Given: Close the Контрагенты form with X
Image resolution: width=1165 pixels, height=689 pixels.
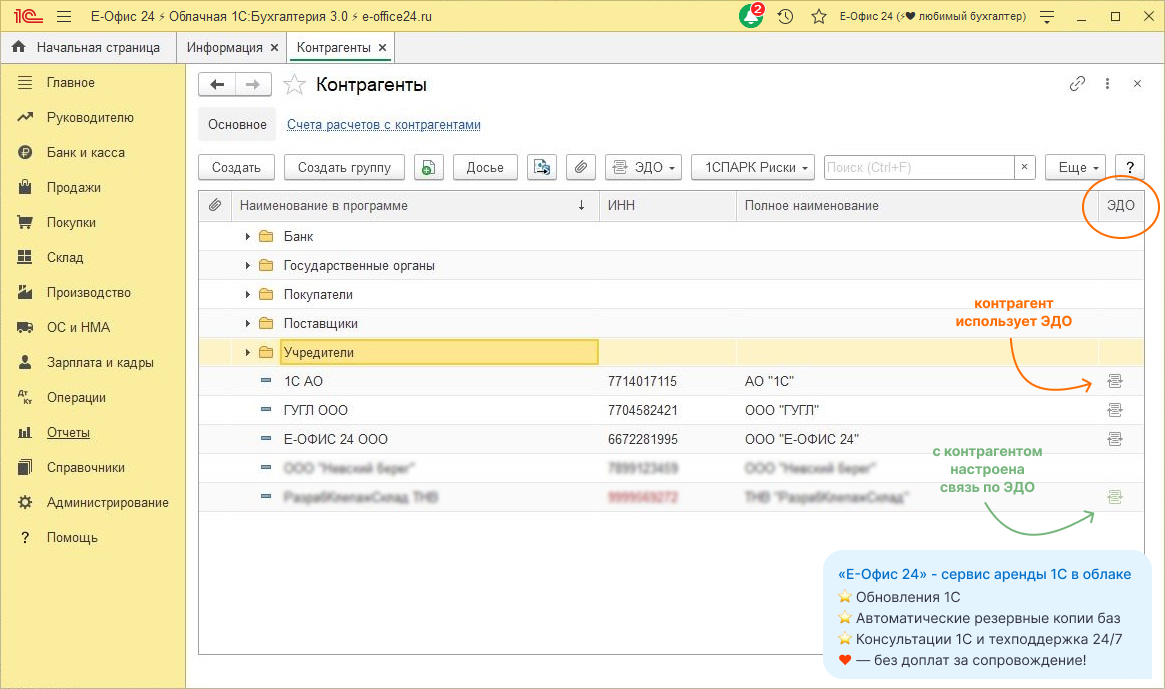Looking at the screenshot, I should coord(1138,84).
